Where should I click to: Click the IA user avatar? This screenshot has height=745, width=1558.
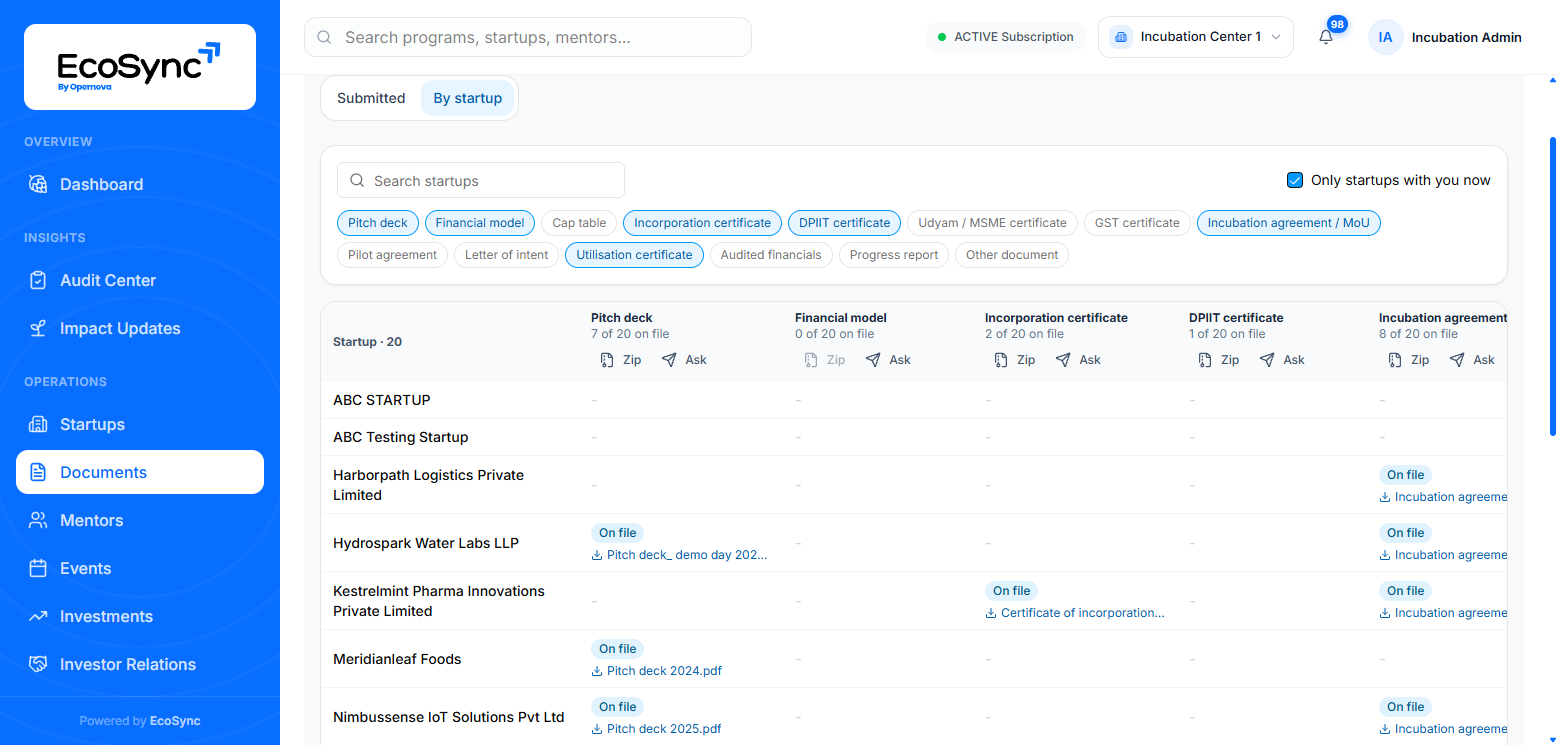[1385, 37]
